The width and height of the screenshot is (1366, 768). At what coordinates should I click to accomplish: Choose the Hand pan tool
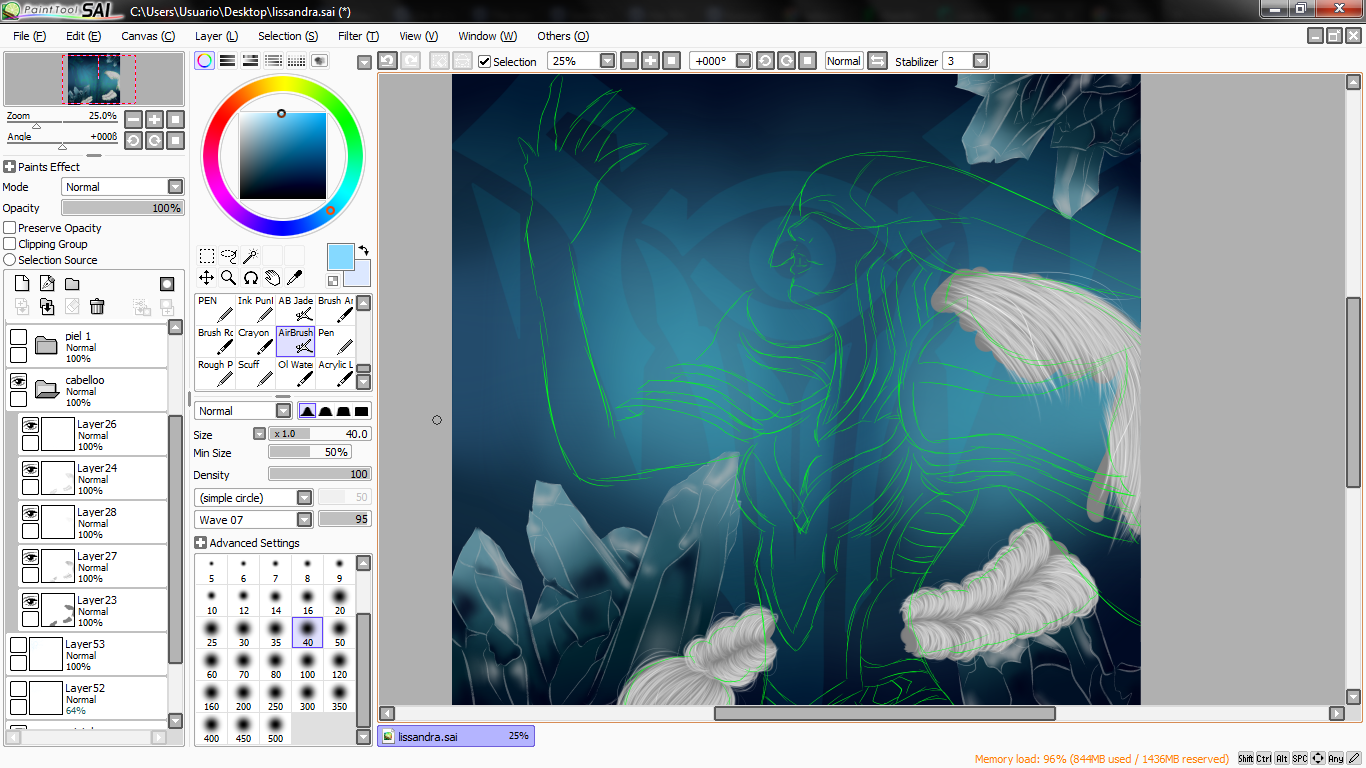click(x=272, y=277)
